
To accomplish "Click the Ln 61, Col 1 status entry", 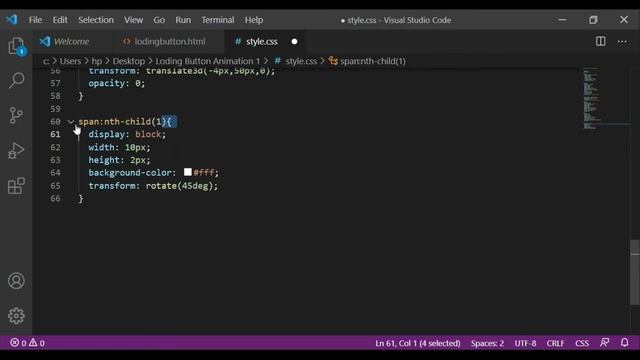I will 418,343.
